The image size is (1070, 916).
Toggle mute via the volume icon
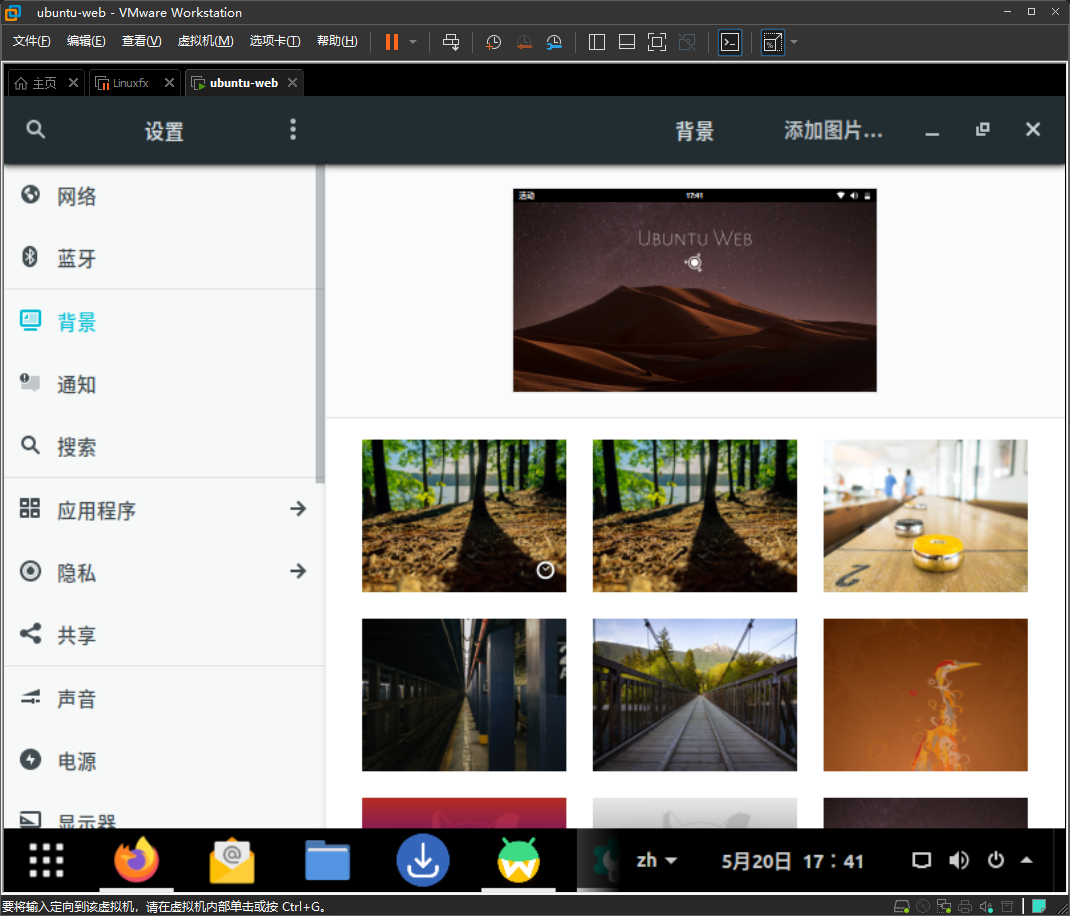point(959,859)
